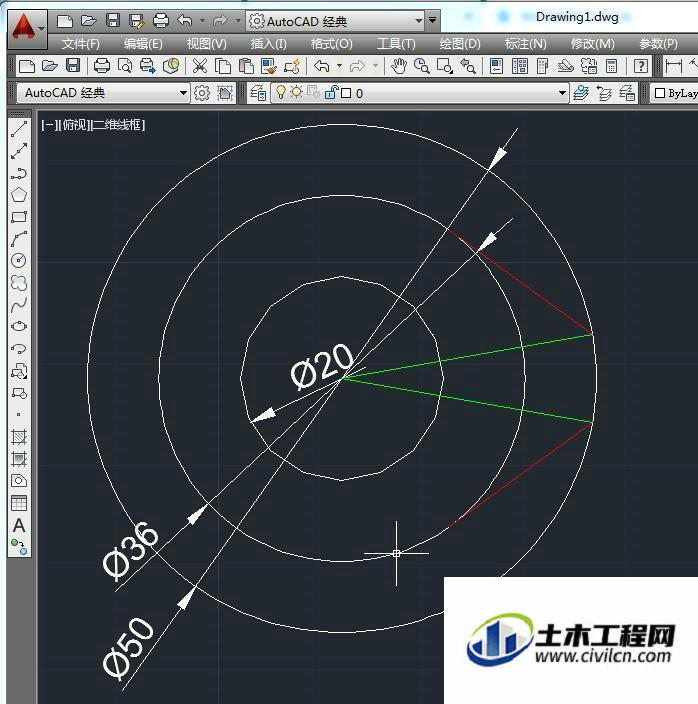Screen dimensions: 698x704
Task: Select the Ellipse tool
Action: 19,326
